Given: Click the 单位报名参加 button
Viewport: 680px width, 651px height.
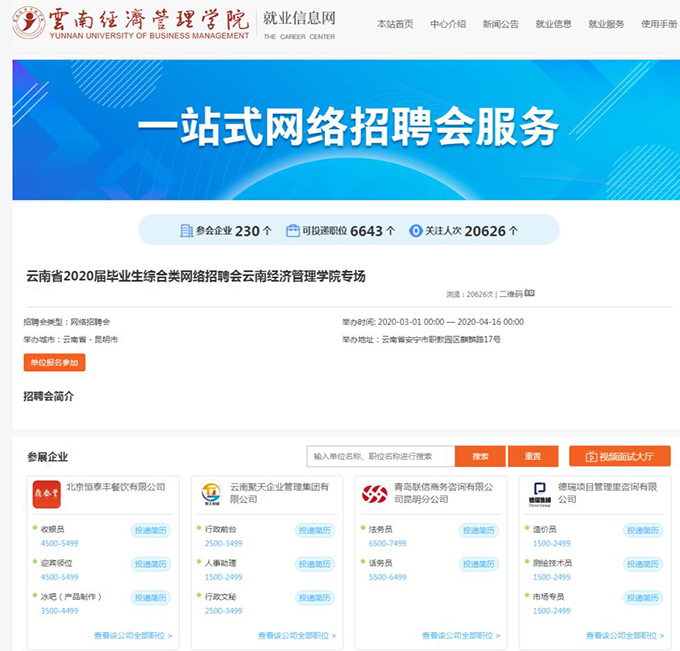Looking at the screenshot, I should point(54,363).
